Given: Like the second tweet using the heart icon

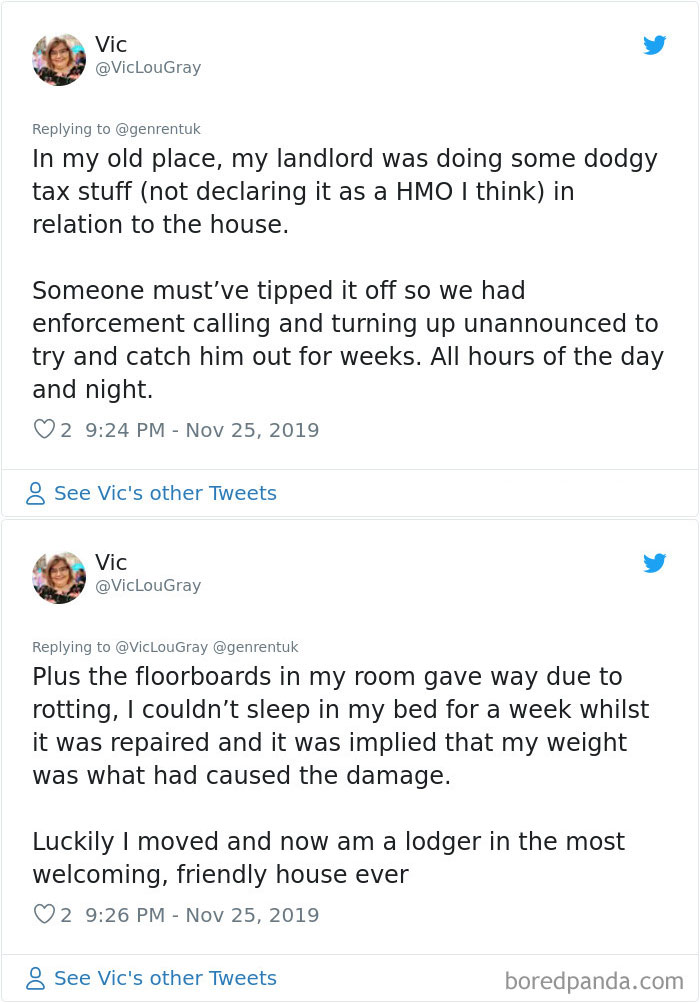Looking at the screenshot, I should tap(43, 913).
